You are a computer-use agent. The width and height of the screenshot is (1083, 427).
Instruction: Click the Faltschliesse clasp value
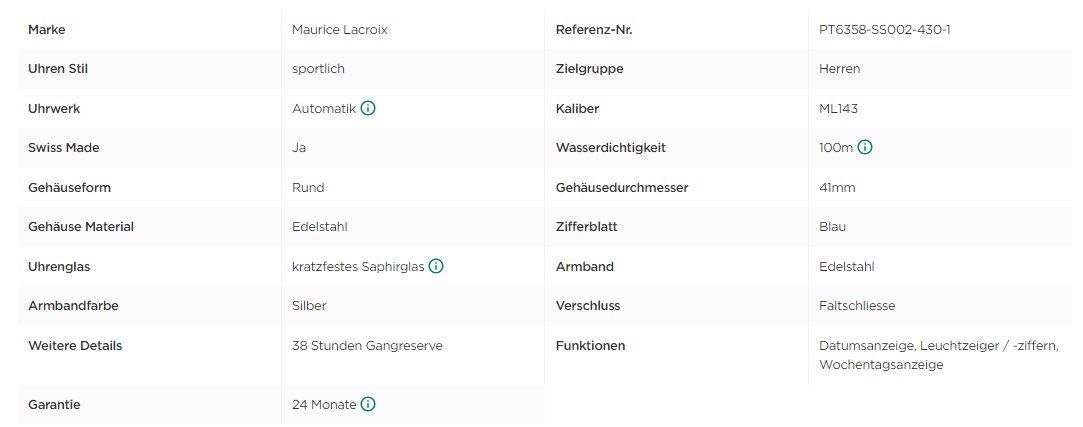tap(857, 305)
